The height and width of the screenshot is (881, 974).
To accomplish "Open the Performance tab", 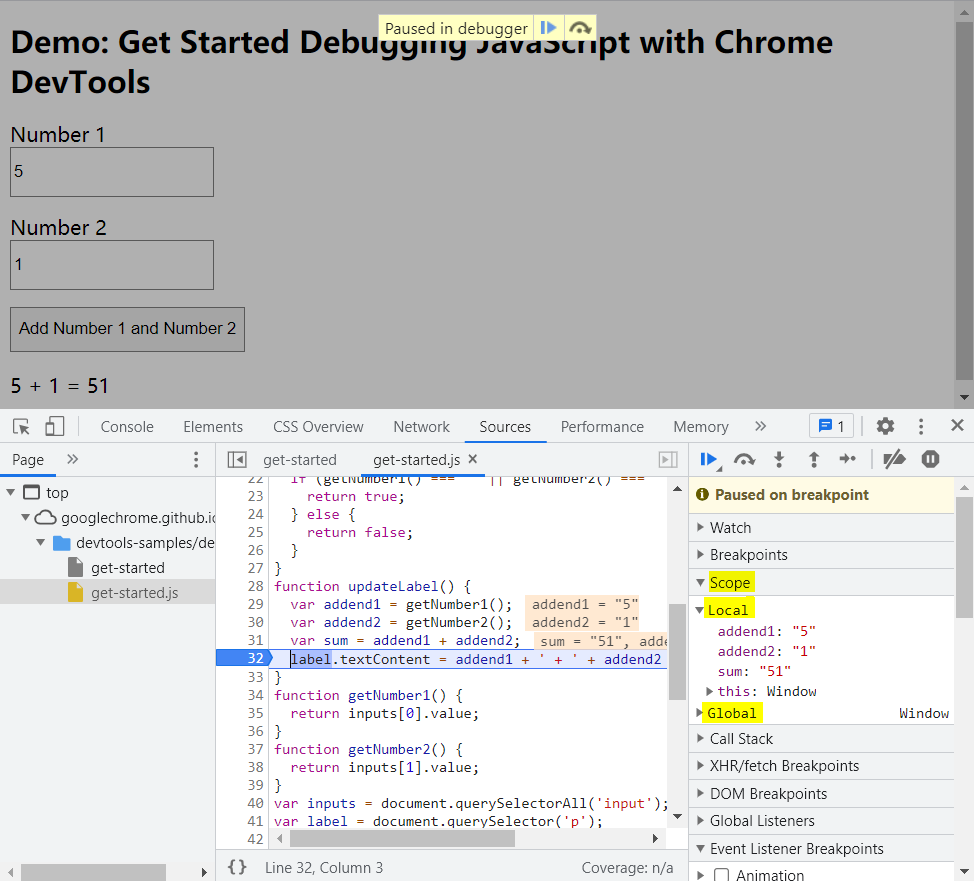I will coord(602,427).
